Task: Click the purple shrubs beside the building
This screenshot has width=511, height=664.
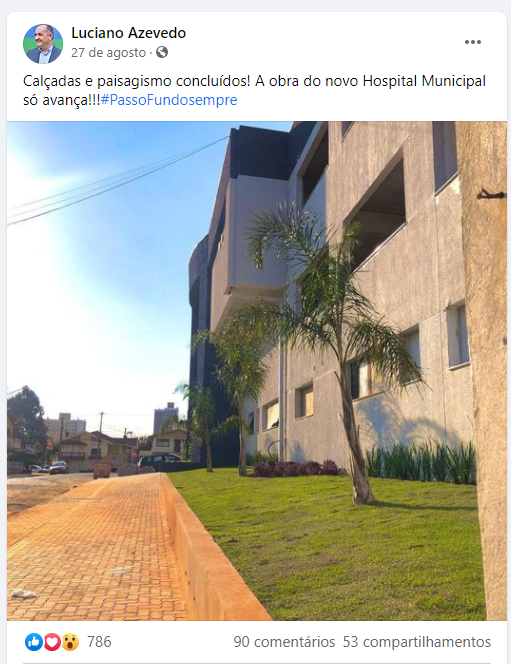Action: (x=296, y=468)
